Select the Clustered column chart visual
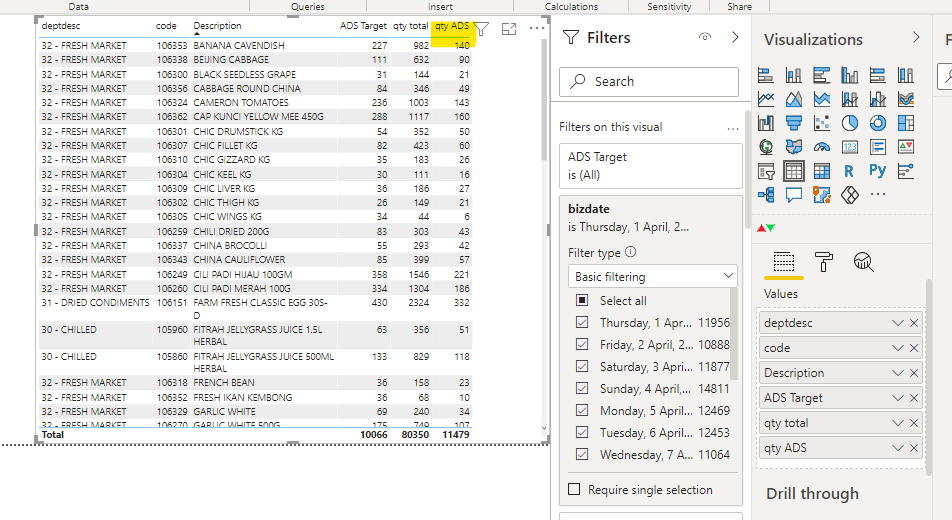This screenshot has width=952, height=520. pos(849,75)
